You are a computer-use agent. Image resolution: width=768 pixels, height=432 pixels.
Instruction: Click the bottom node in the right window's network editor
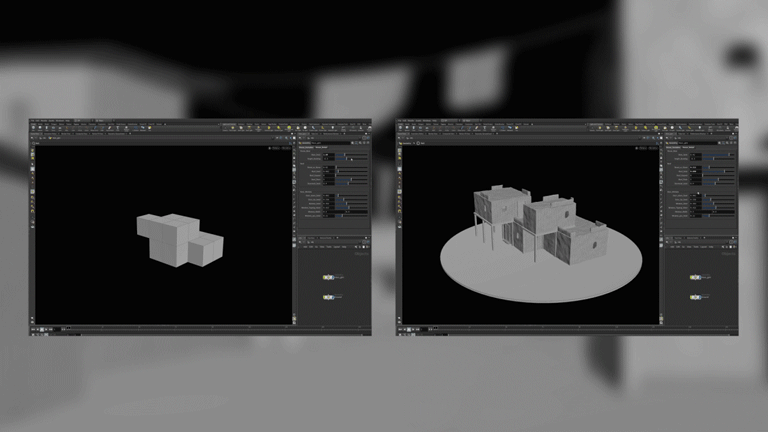[x=694, y=297]
